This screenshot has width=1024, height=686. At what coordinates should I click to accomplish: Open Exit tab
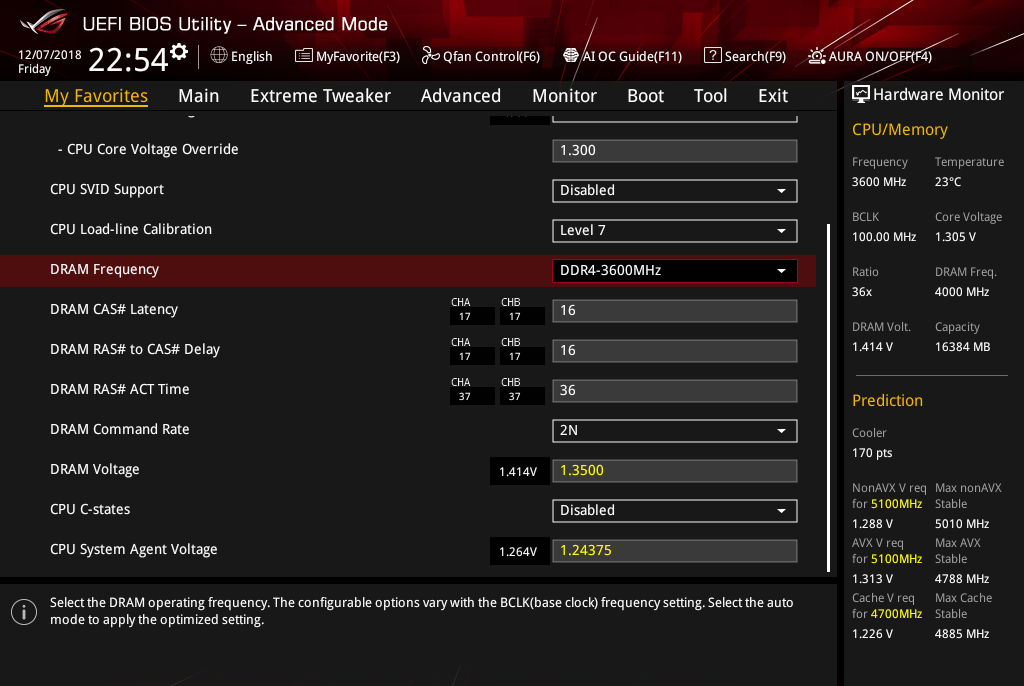coord(773,96)
